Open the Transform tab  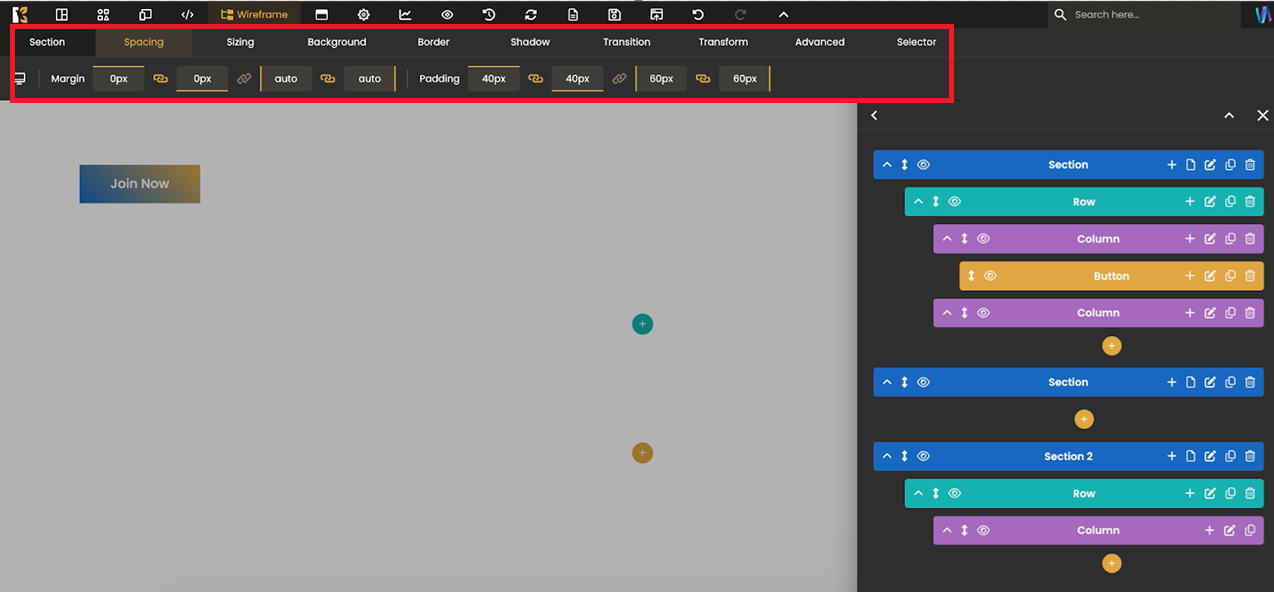[x=723, y=42]
